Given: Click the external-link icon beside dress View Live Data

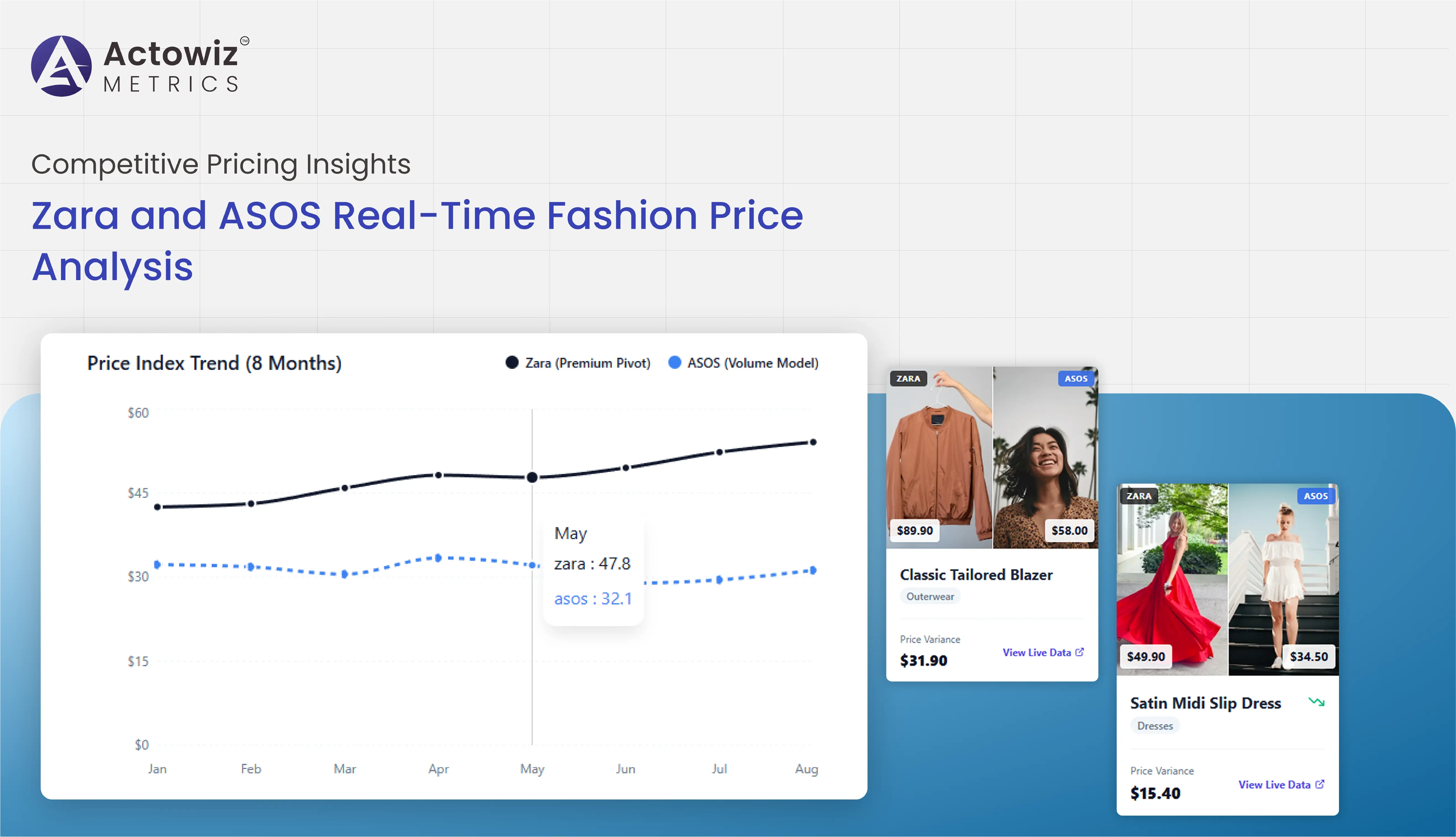Looking at the screenshot, I should tap(1320, 784).
